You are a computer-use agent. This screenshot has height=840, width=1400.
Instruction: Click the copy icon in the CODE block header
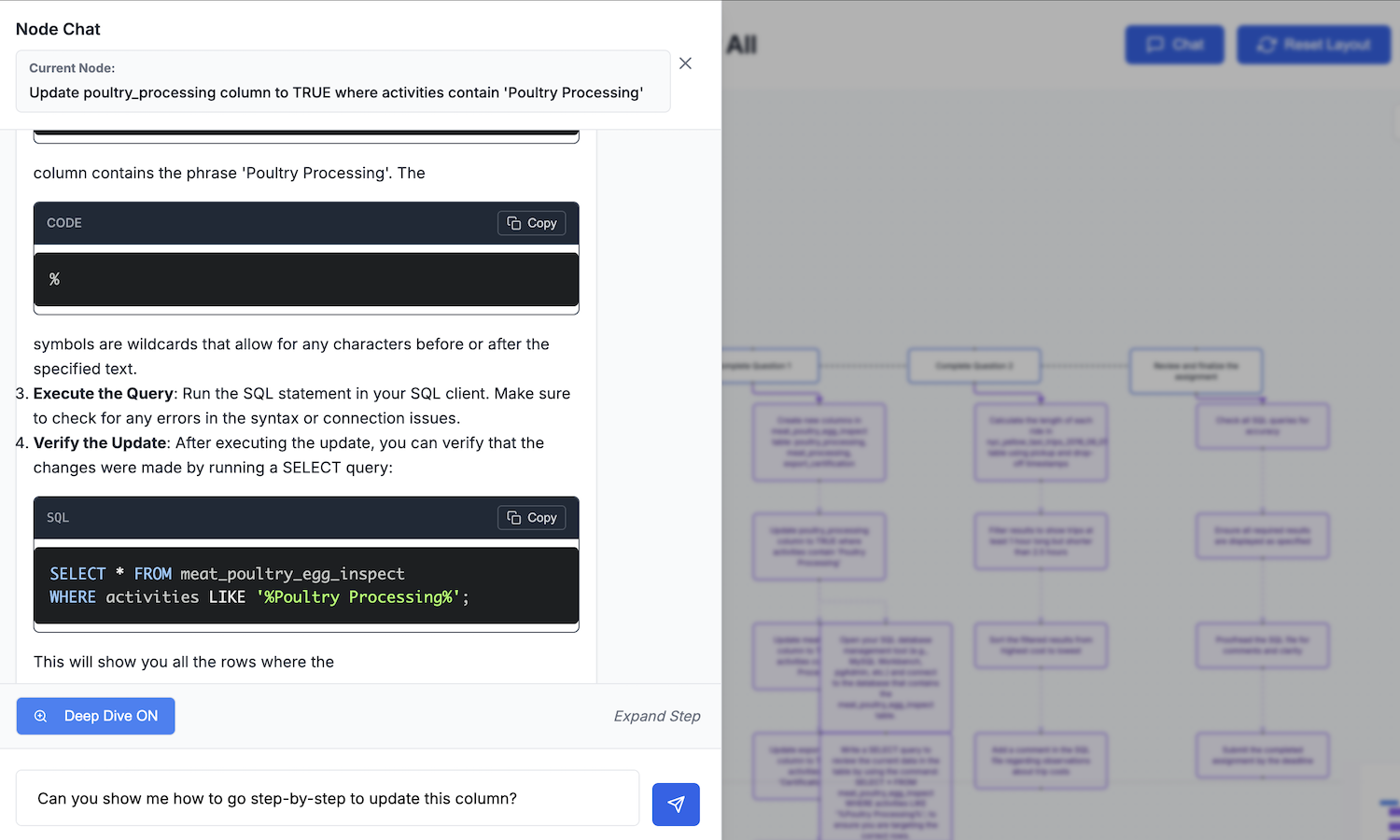(x=514, y=223)
